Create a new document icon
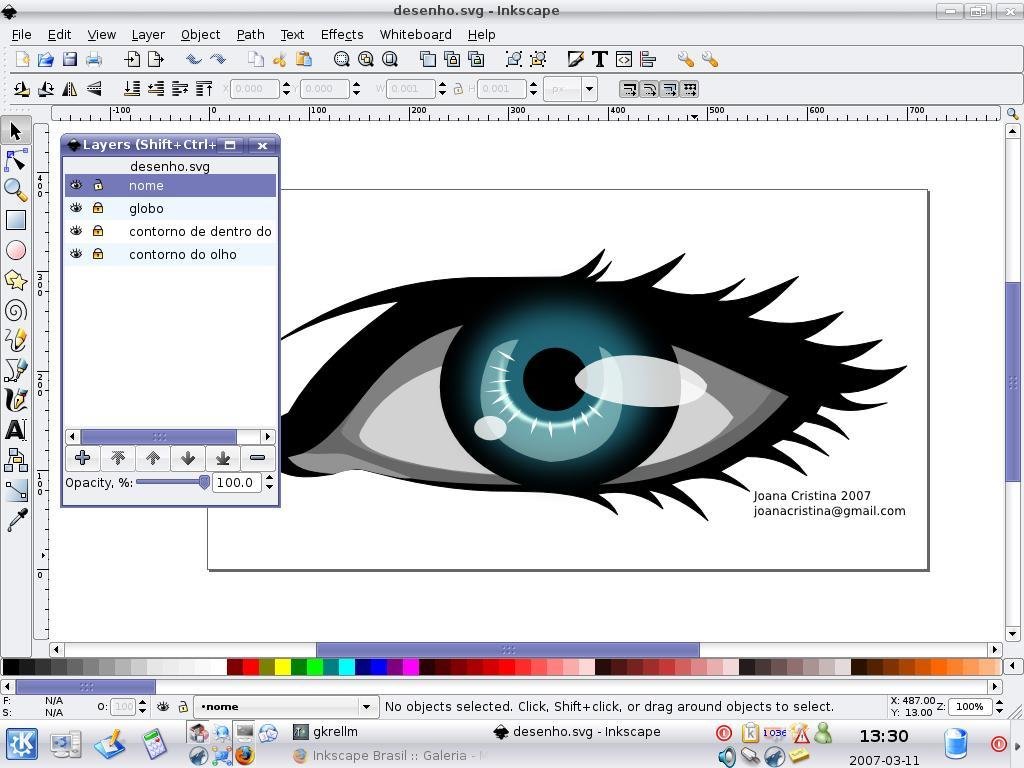The image size is (1024, 768). [x=22, y=59]
